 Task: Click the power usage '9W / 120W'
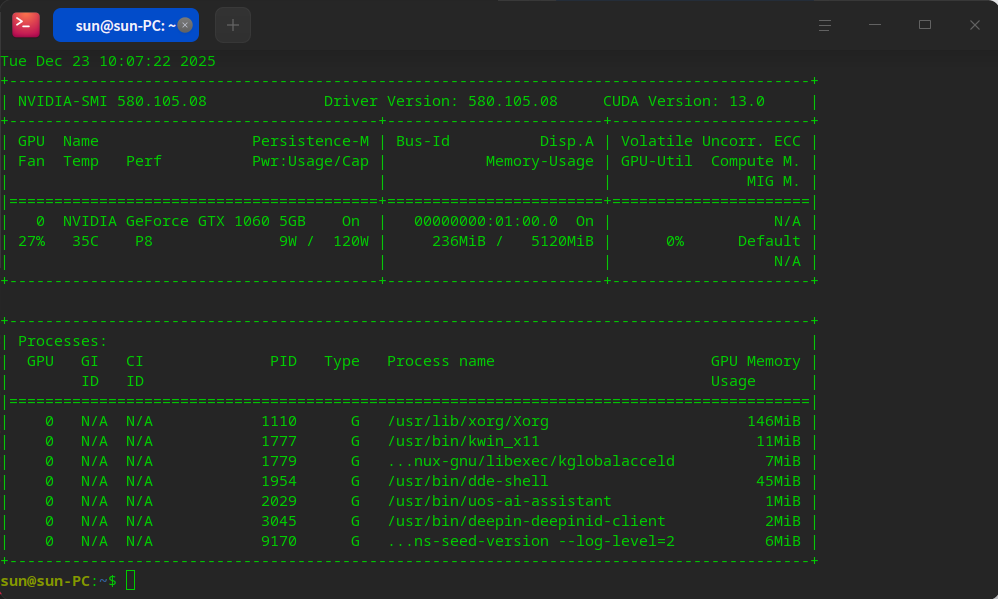point(324,241)
